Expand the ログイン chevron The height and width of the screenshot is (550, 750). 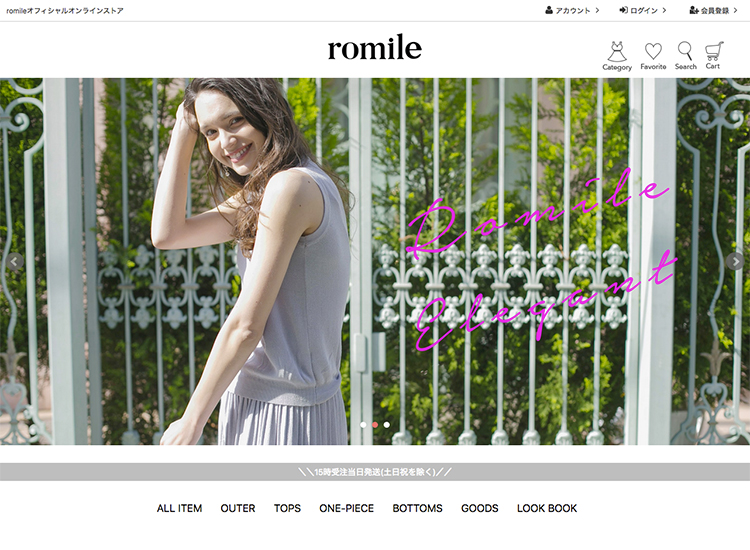tap(664, 10)
